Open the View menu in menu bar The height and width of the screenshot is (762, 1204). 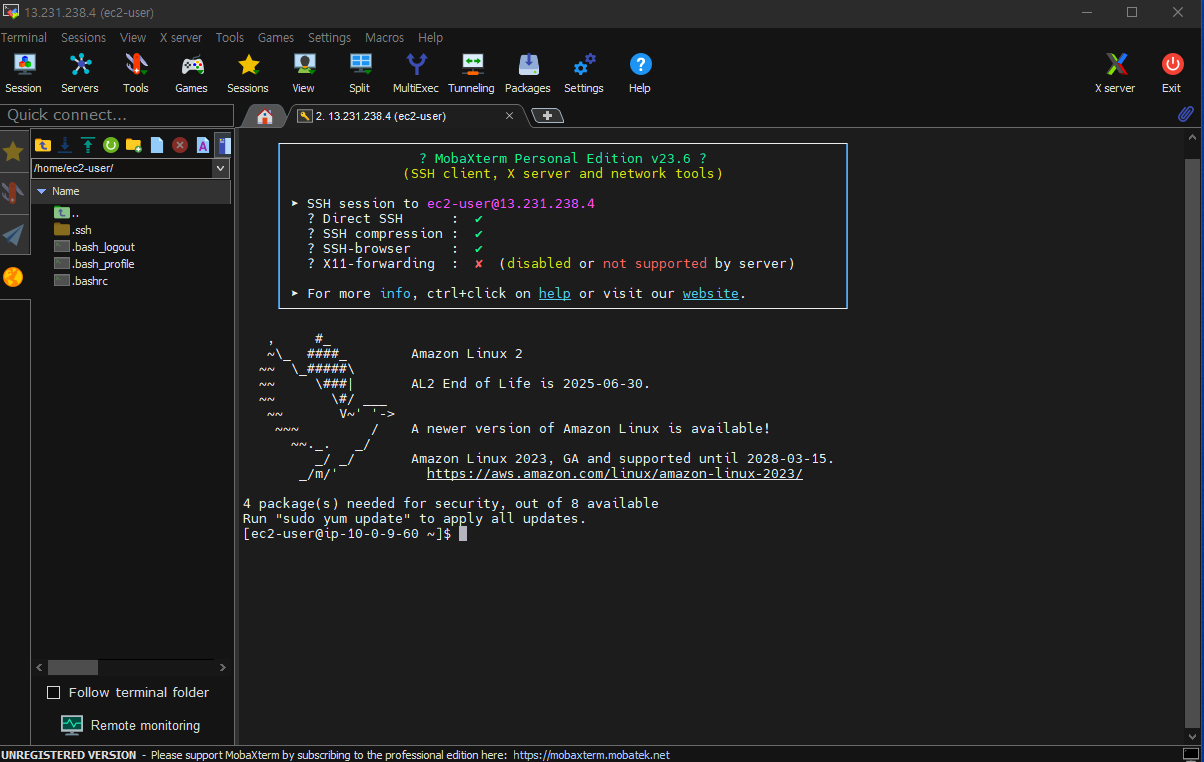coord(133,37)
